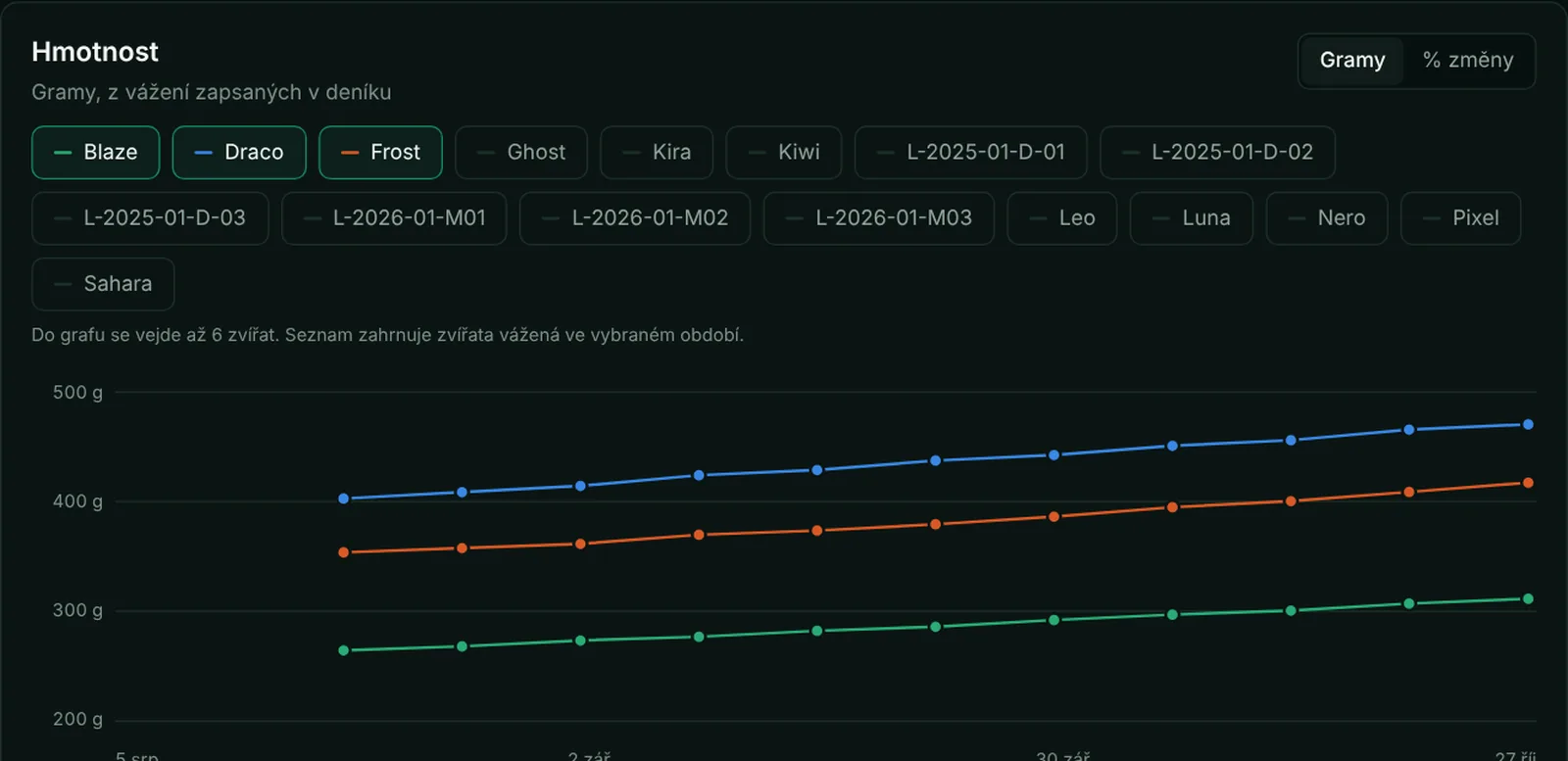Click the Hmotnost heading

(95, 52)
